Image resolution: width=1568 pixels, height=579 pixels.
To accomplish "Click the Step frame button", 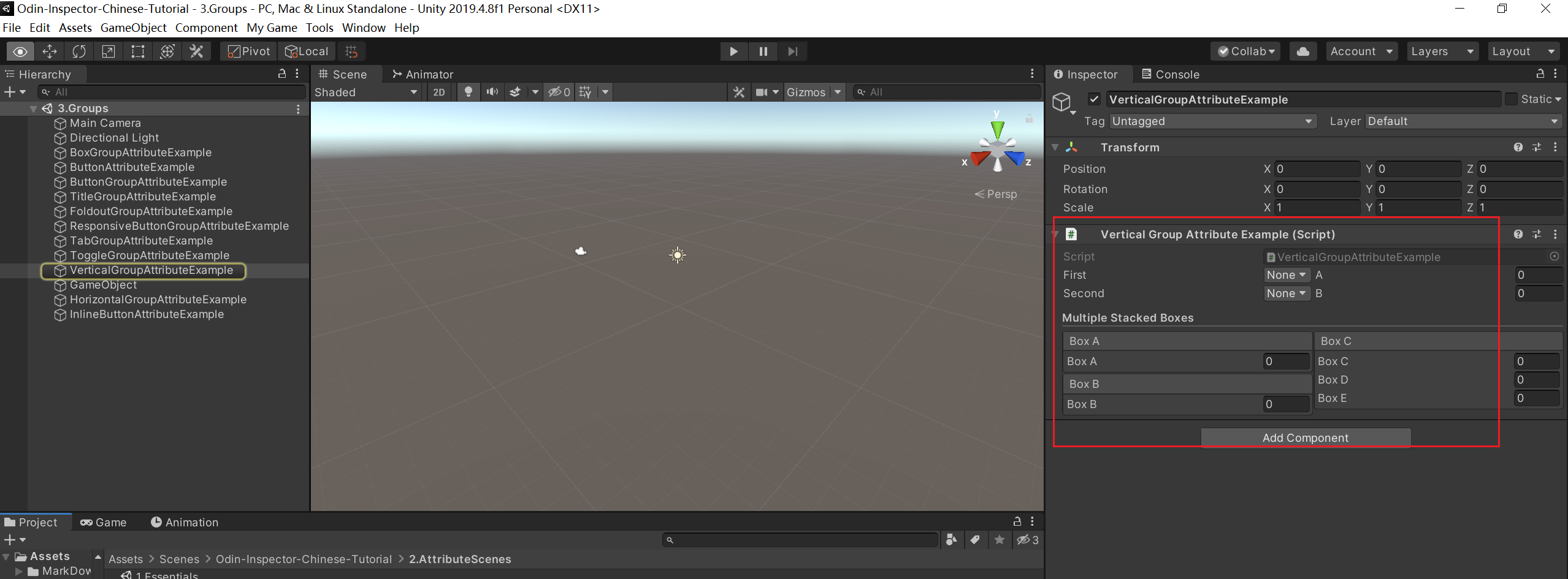I will click(792, 51).
